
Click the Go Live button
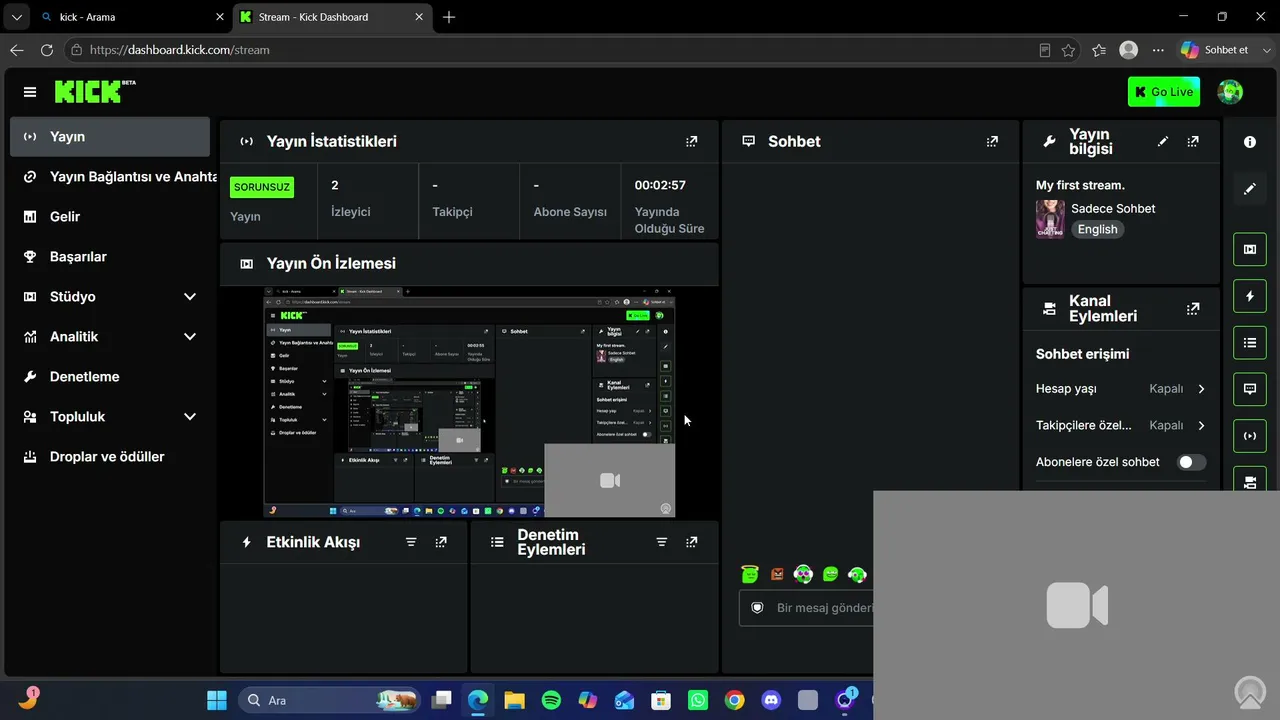[x=1164, y=92]
